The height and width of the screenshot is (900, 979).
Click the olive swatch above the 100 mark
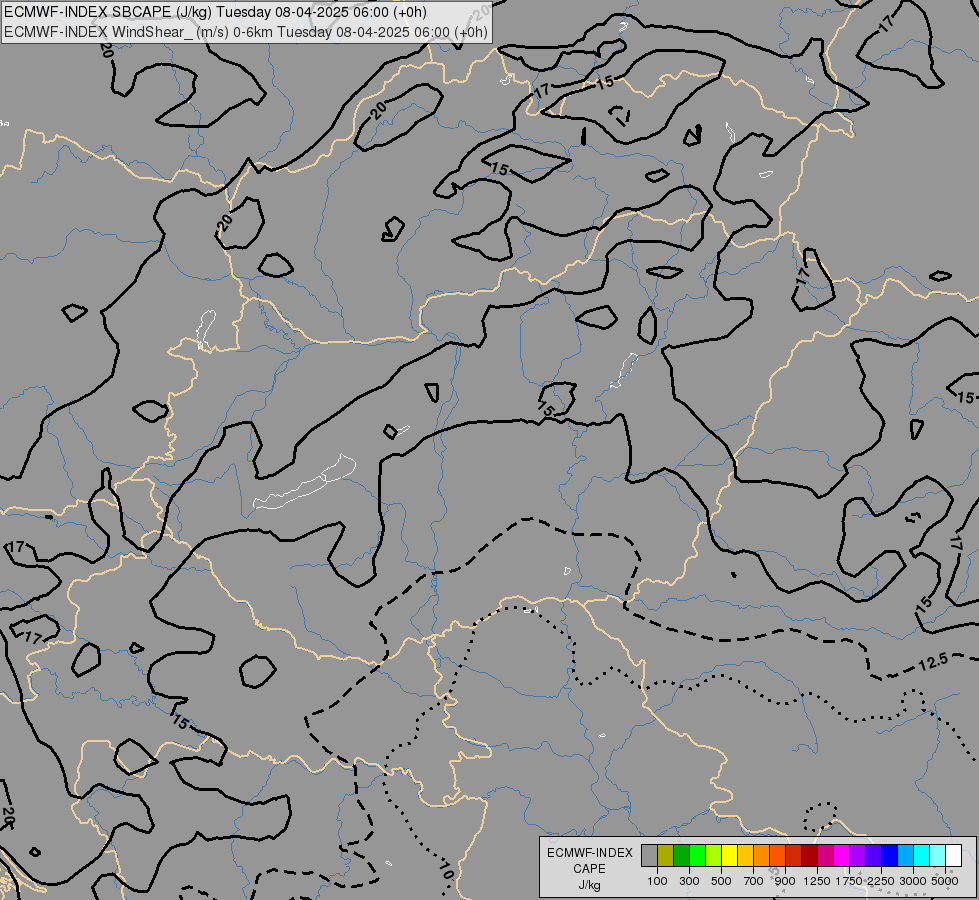coord(666,856)
